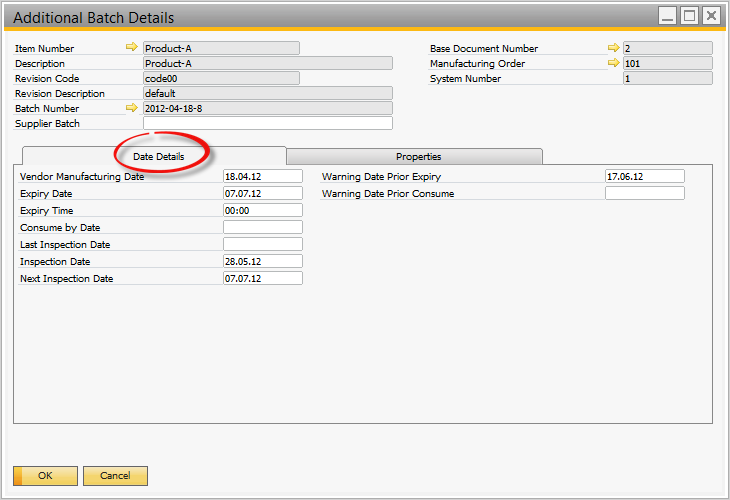Click the Vendor Manufacturing Date field
730x500 pixels.
click(x=262, y=176)
